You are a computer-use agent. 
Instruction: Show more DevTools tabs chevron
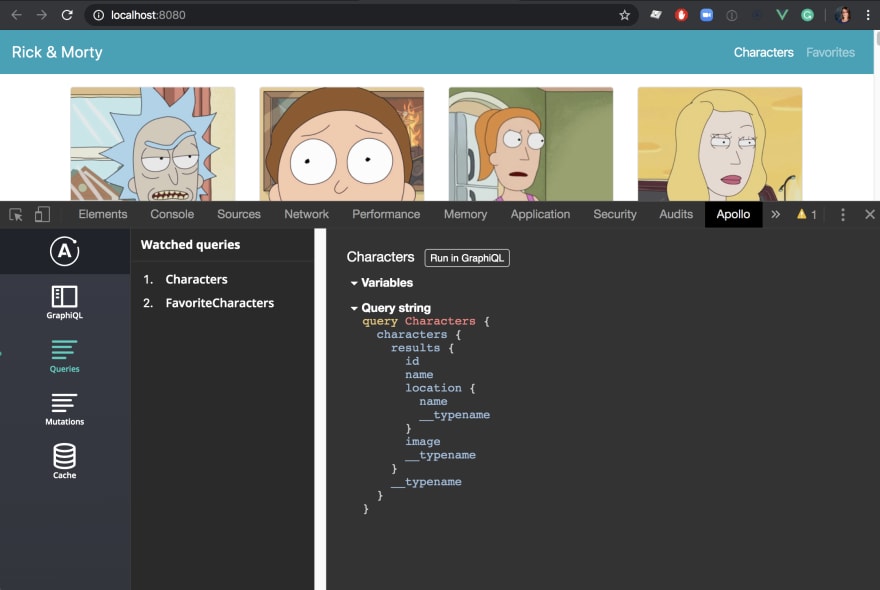click(x=775, y=214)
